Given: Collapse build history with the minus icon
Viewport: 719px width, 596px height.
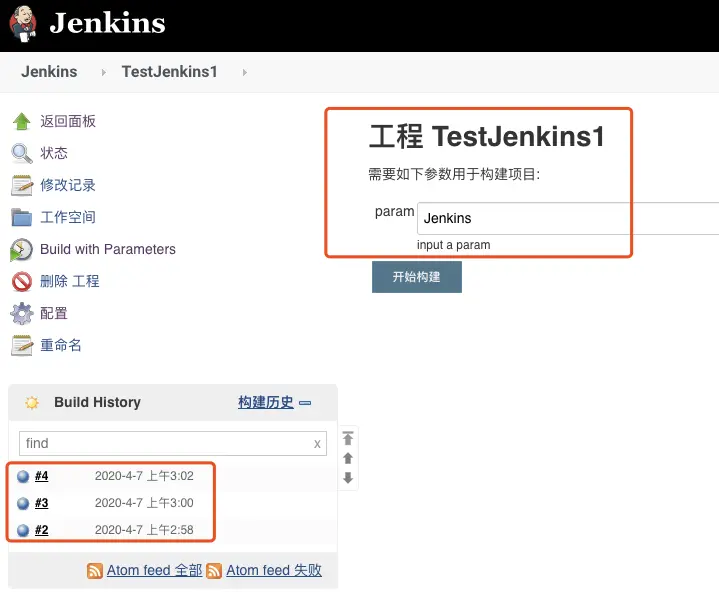Looking at the screenshot, I should coord(305,403).
